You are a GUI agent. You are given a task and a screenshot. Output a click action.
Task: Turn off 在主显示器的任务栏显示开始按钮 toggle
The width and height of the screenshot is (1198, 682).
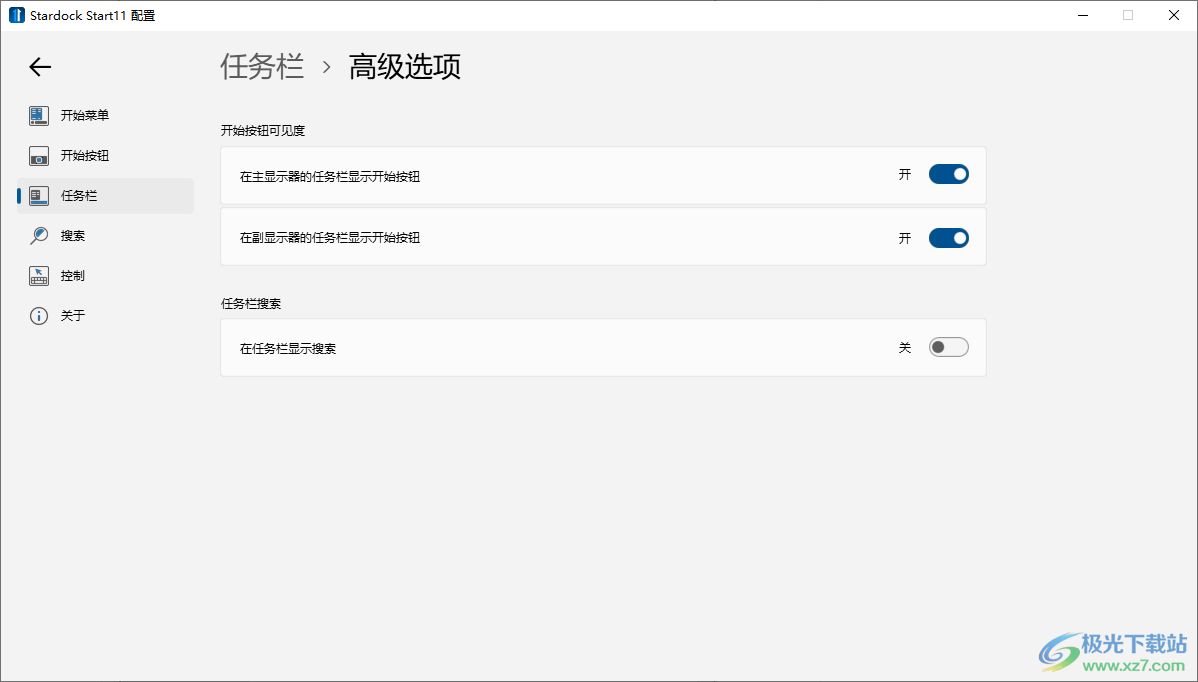coord(949,174)
